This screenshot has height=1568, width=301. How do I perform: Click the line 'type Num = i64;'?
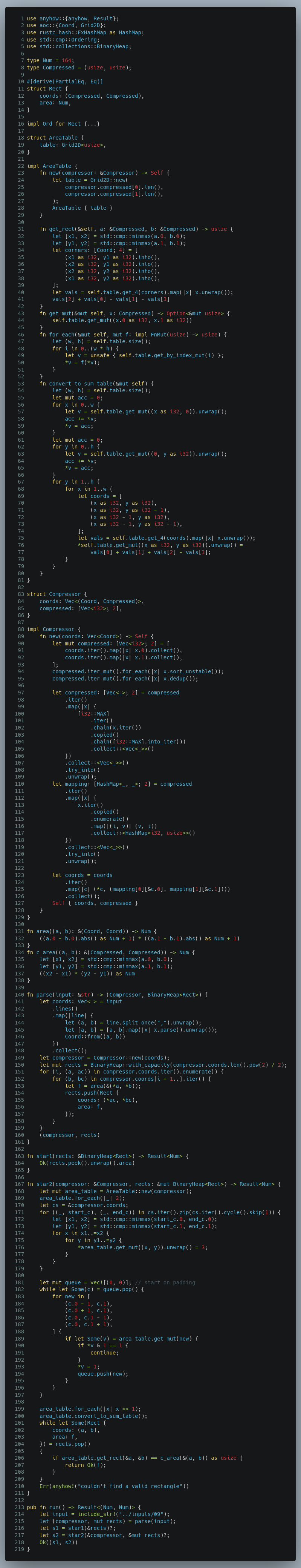(x=50, y=61)
